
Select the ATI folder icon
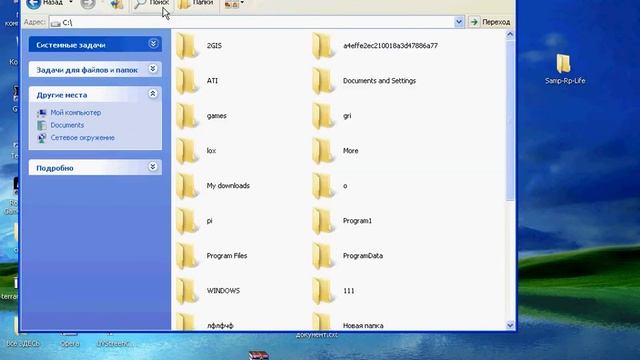pos(188,81)
